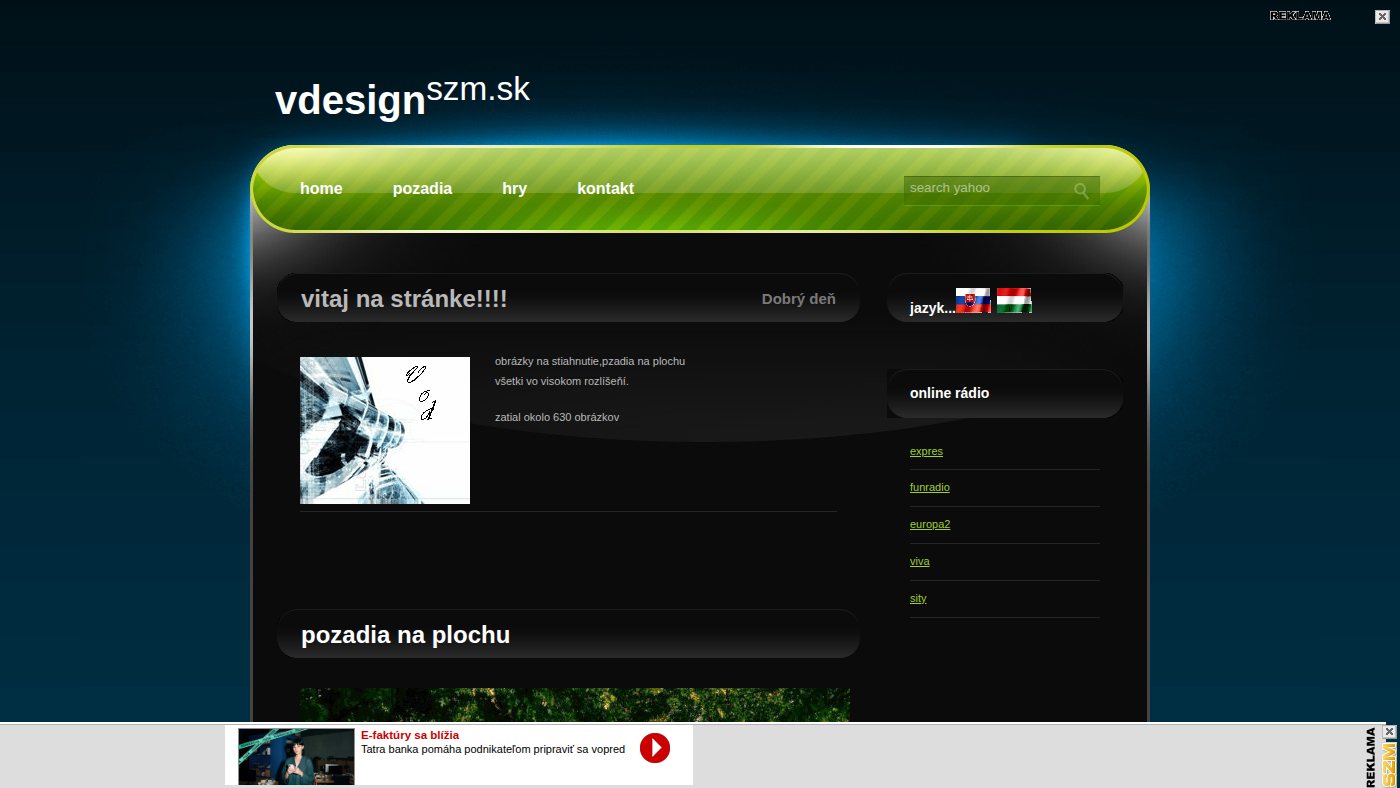This screenshot has height=788, width=1400.
Task: Click the red play arrow in Tatra banka ad
Action: [x=655, y=748]
